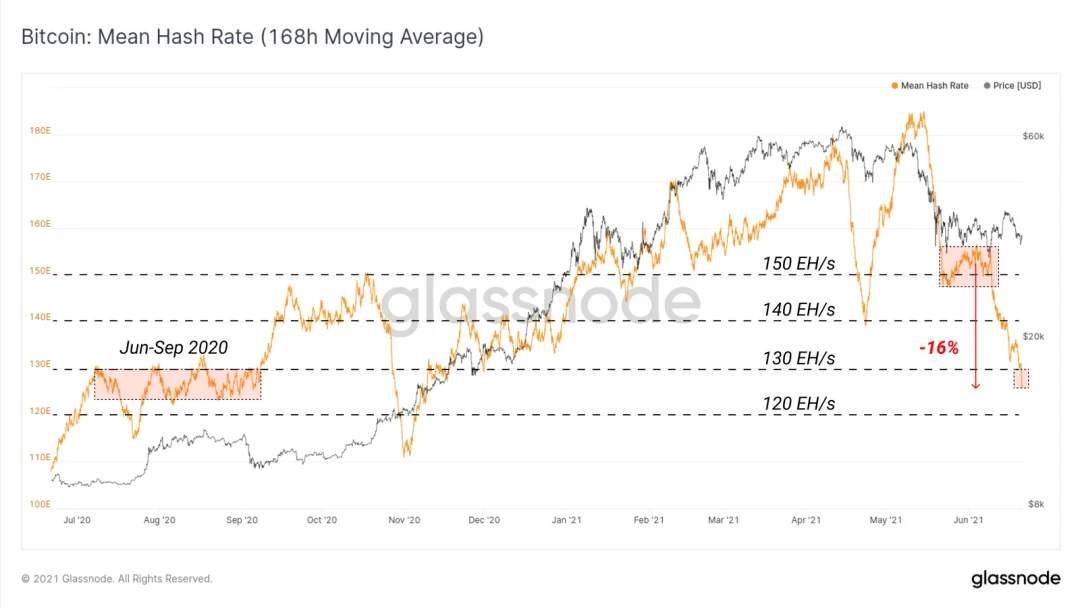Screen dimensions: 1080x608
Task: Click the orange Mean Hash Rate legend dot
Action: [895, 85]
